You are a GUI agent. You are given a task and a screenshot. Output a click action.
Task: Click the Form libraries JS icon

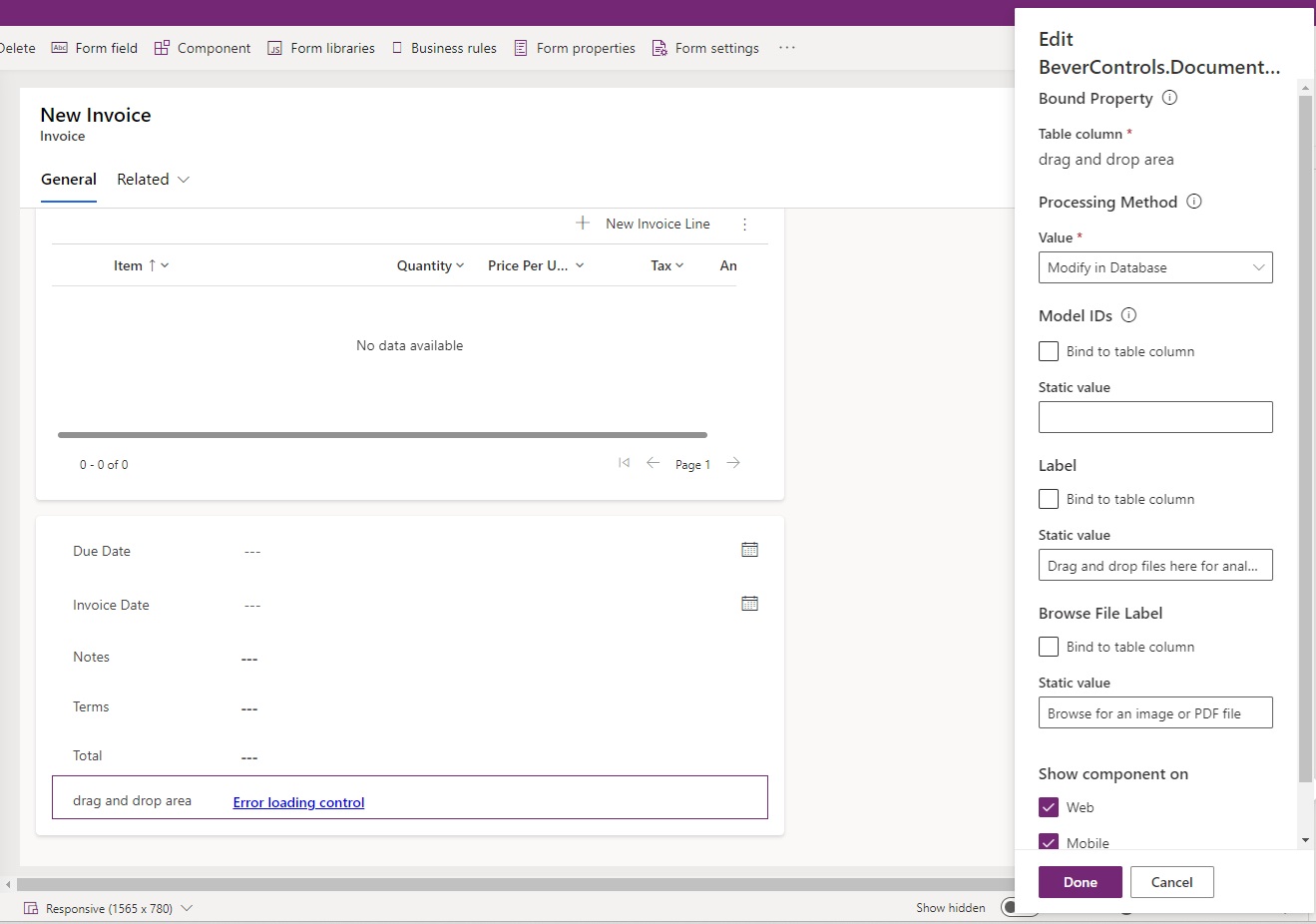[x=274, y=48]
